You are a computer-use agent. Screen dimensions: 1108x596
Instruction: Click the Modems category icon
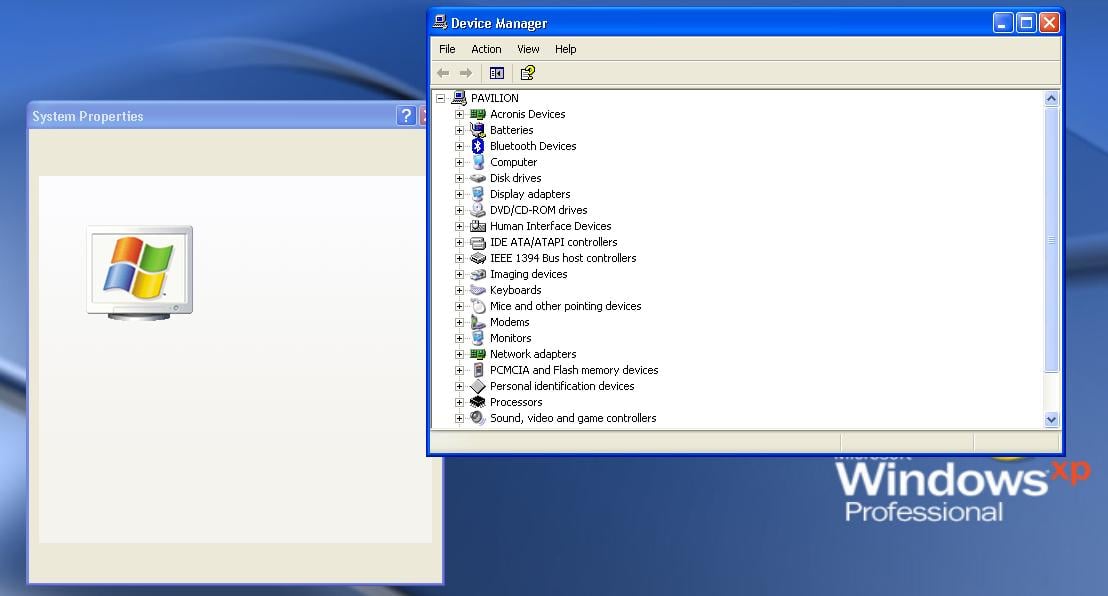click(478, 322)
